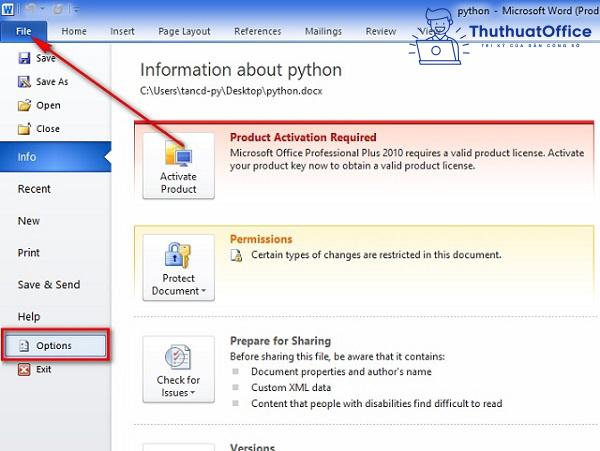Open the Print section
The width and height of the screenshot is (600, 451).
pos(29,253)
